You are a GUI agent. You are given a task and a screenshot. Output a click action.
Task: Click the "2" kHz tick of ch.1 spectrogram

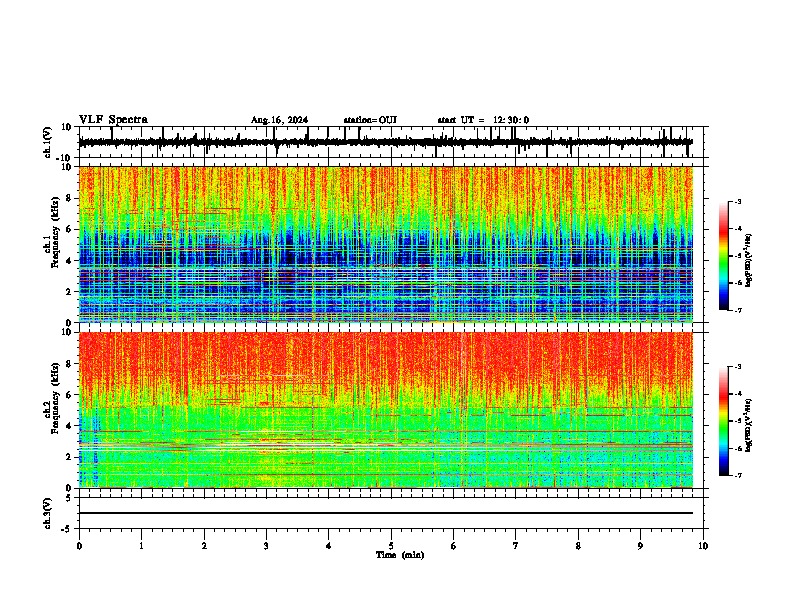(x=69, y=292)
